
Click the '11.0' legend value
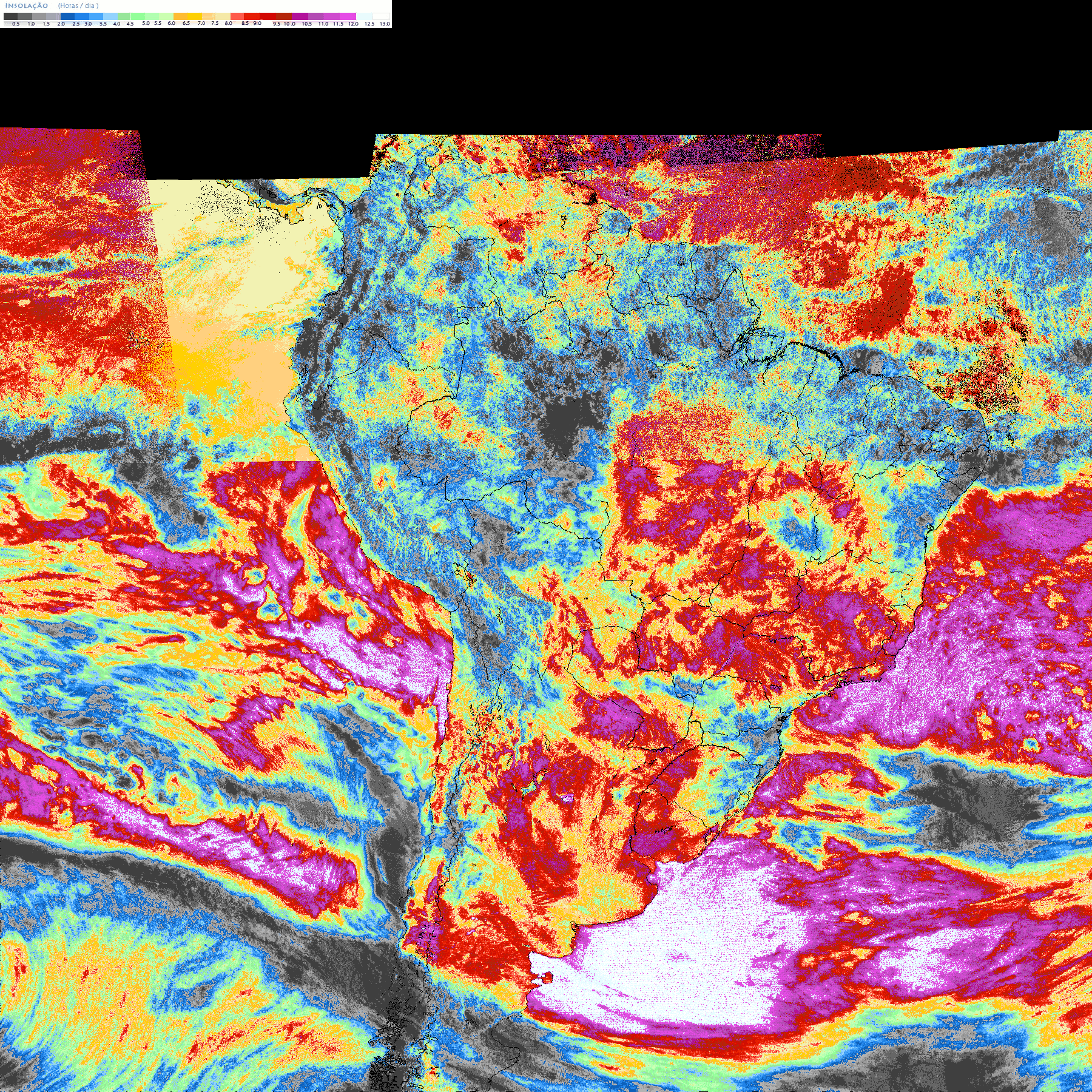click(323, 24)
